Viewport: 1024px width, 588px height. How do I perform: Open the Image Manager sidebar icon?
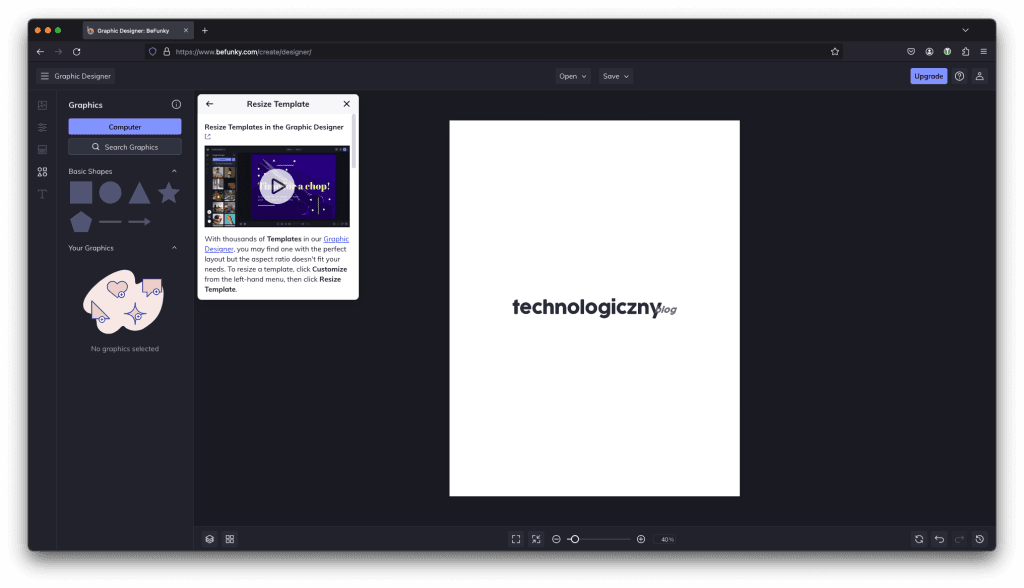[x=42, y=105]
